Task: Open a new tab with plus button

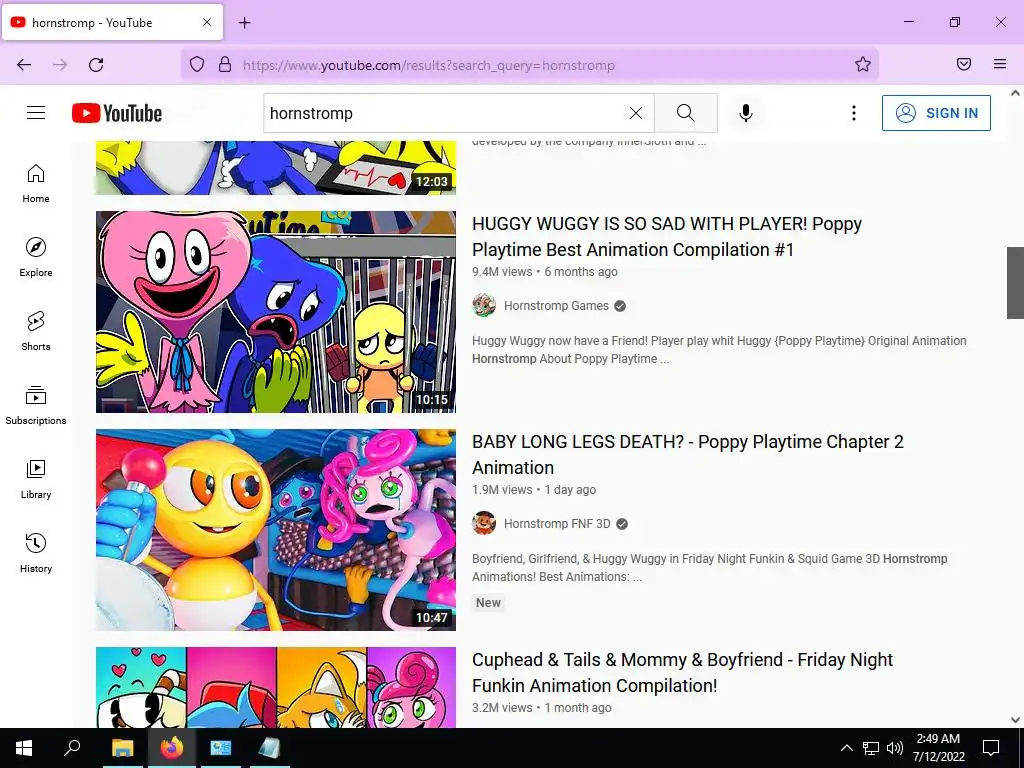Action: pyautogui.click(x=244, y=23)
